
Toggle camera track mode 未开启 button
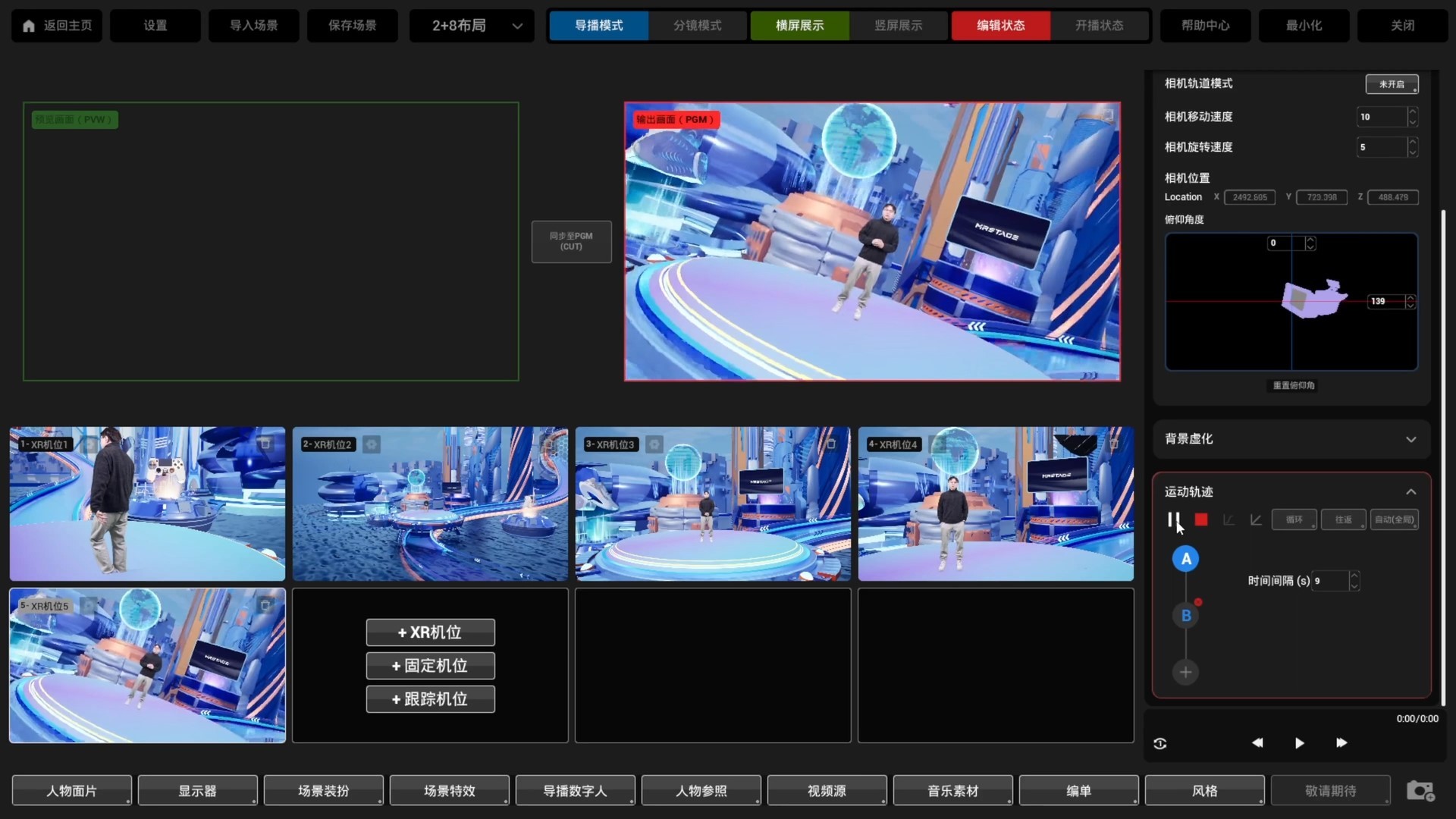1392,84
